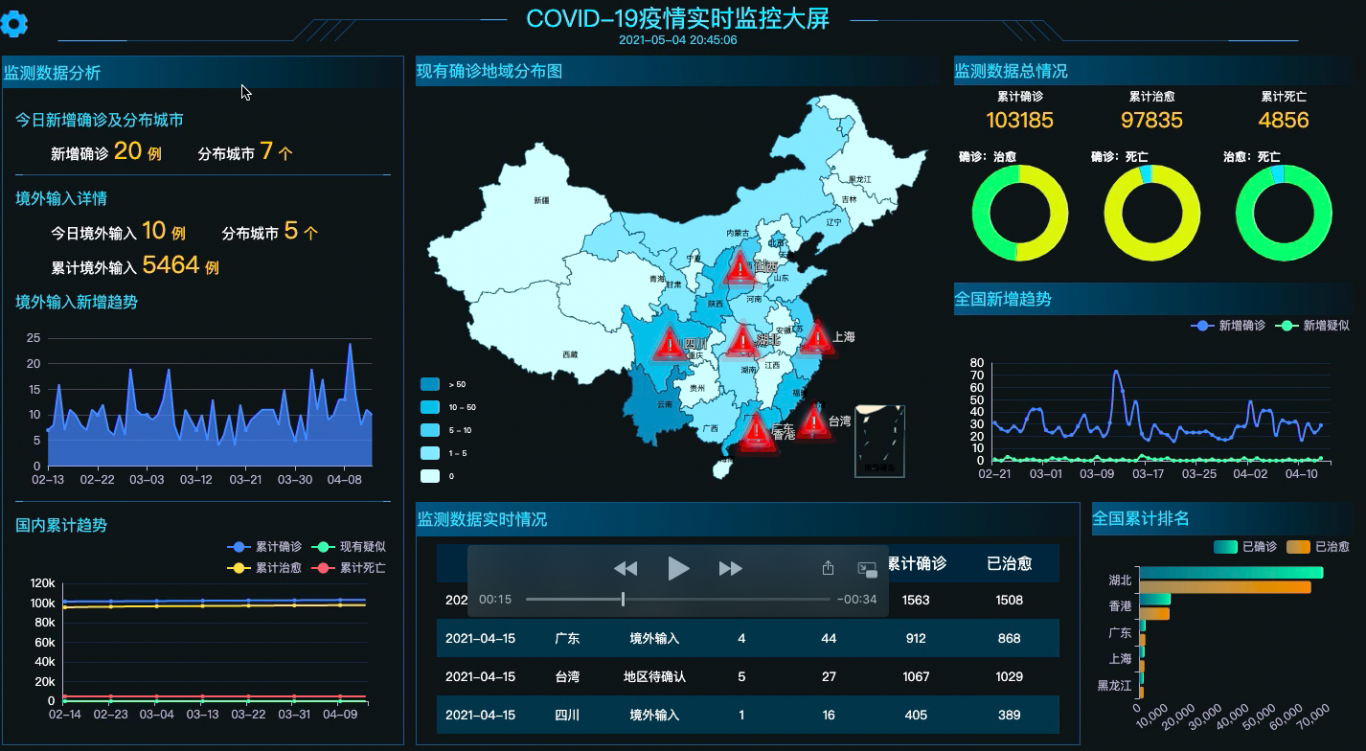
Task: Click the 现有确诊地域分布图 panel title
Action: pyautogui.click(x=489, y=71)
